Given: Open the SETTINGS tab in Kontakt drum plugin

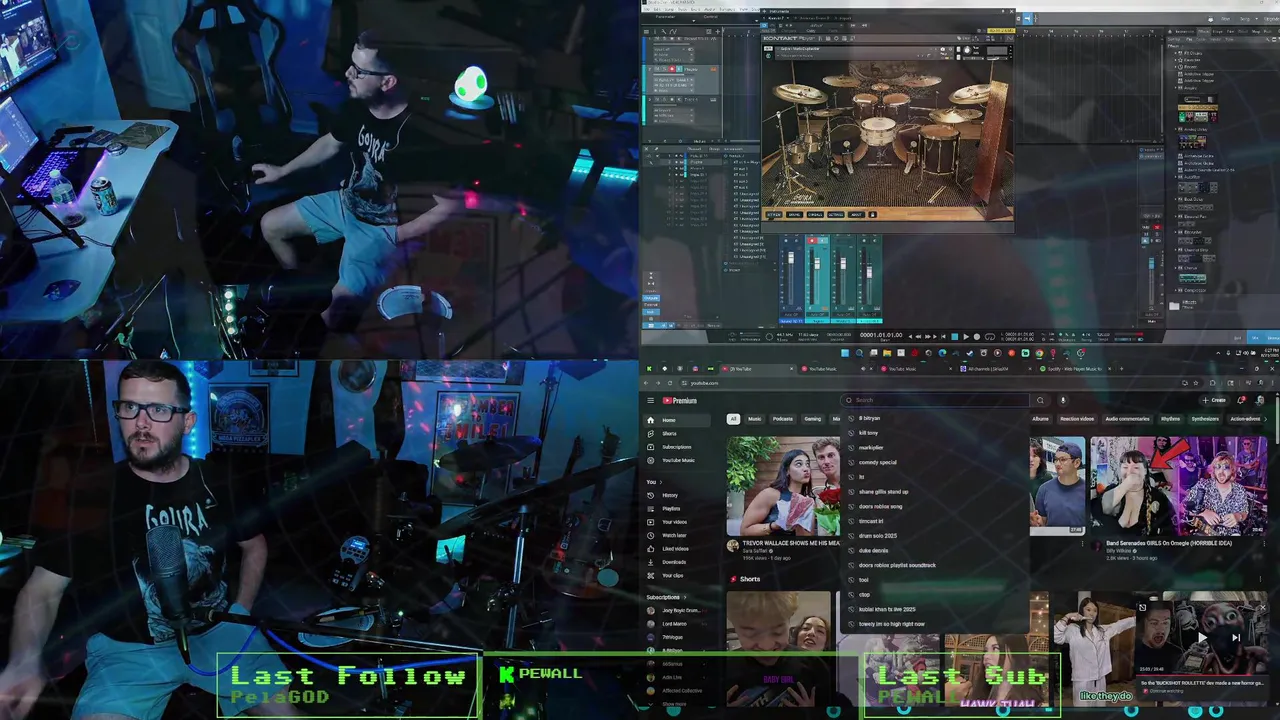Looking at the screenshot, I should (x=836, y=214).
